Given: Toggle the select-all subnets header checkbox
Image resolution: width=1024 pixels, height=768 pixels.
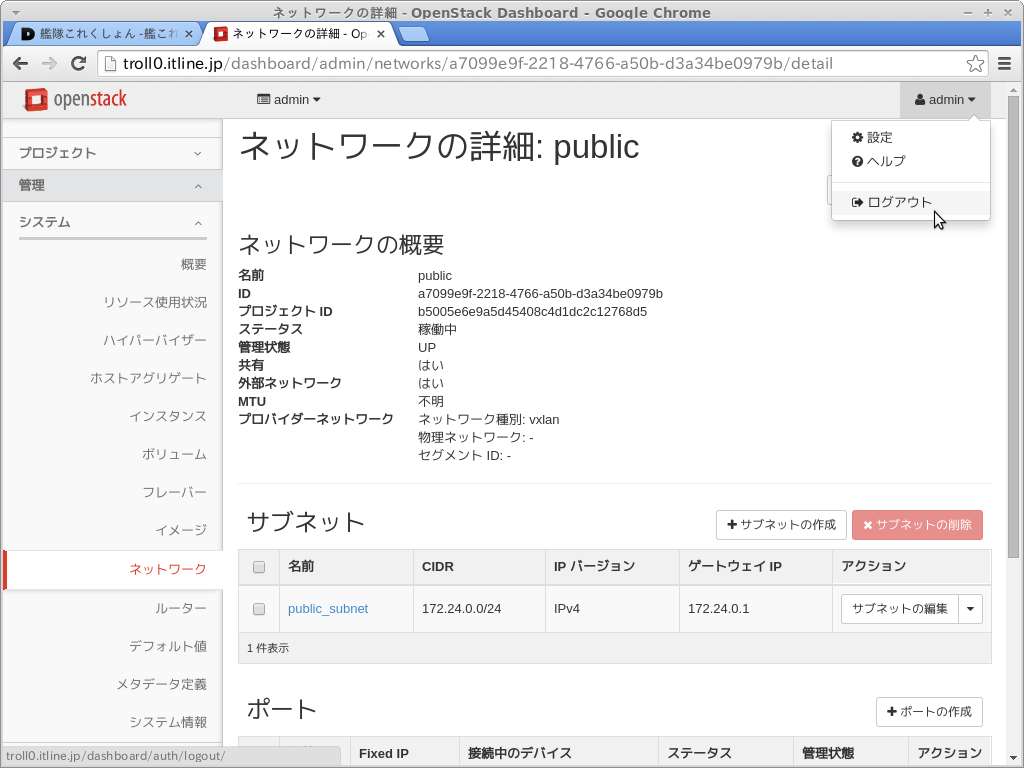Looking at the screenshot, I should click(x=259, y=567).
